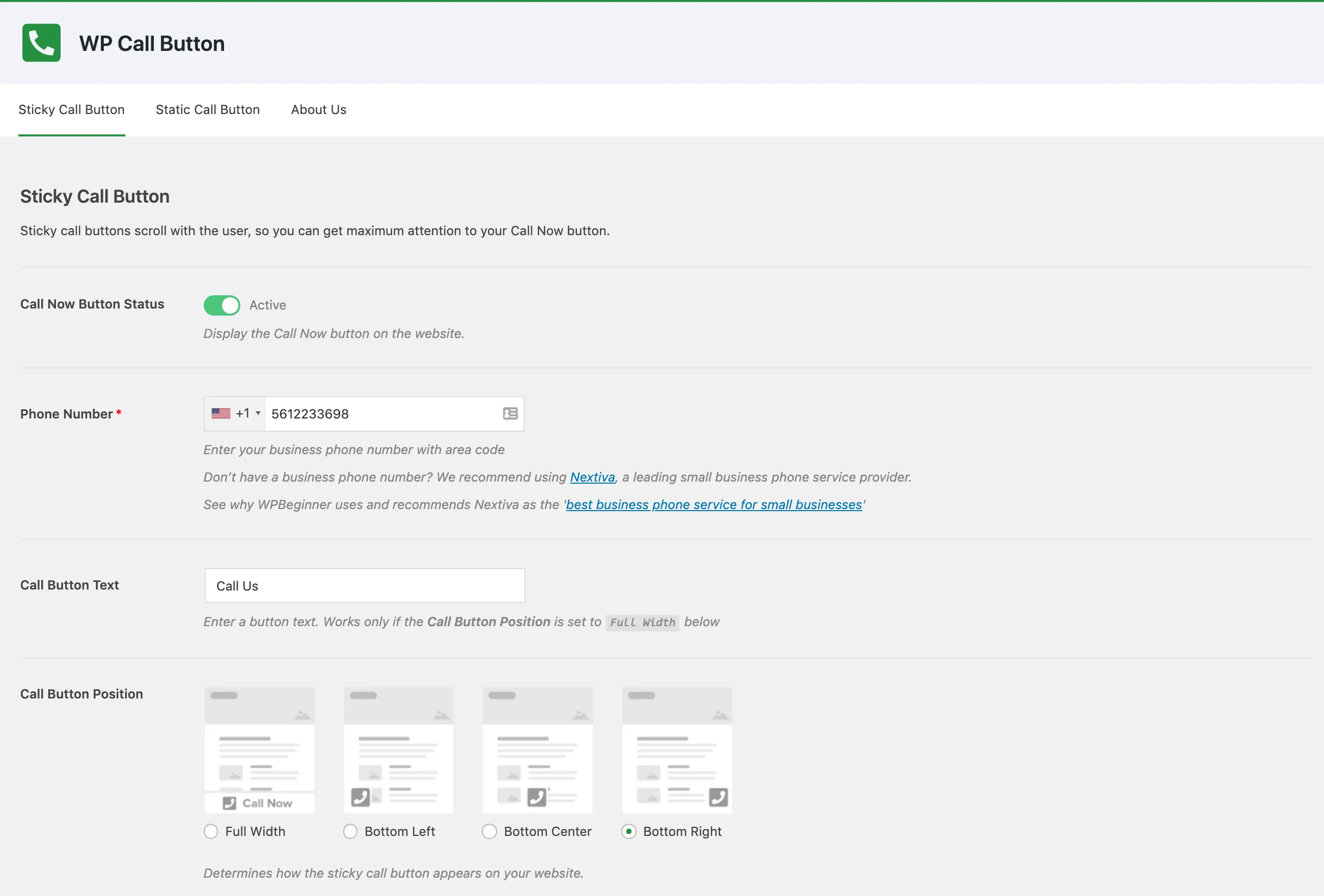1324x896 pixels.
Task: Click the grid/table icon next to phone number field
Action: point(509,413)
